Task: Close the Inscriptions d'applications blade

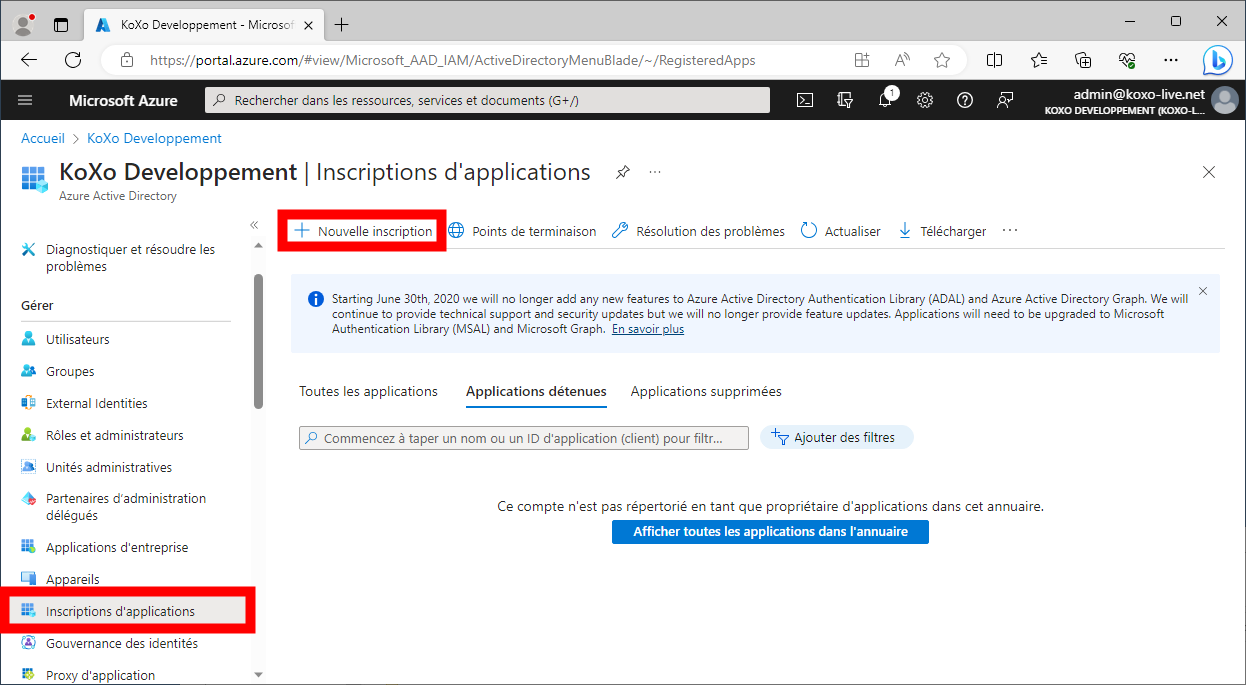Action: (x=1209, y=172)
